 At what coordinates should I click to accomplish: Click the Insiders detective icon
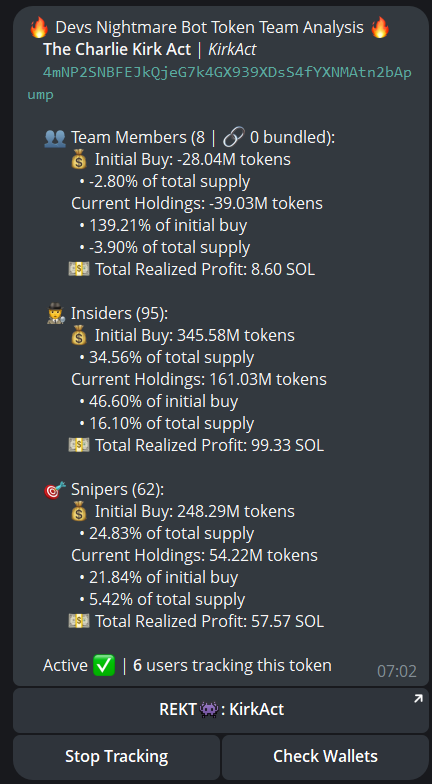[x=55, y=314]
